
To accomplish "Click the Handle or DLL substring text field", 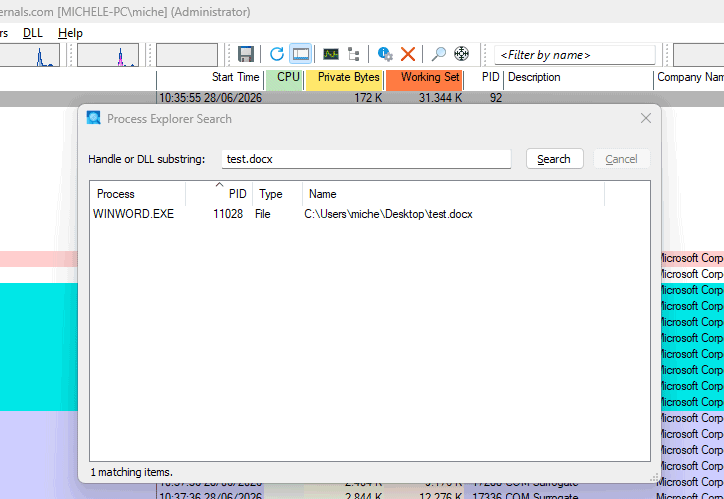I will pos(366,159).
